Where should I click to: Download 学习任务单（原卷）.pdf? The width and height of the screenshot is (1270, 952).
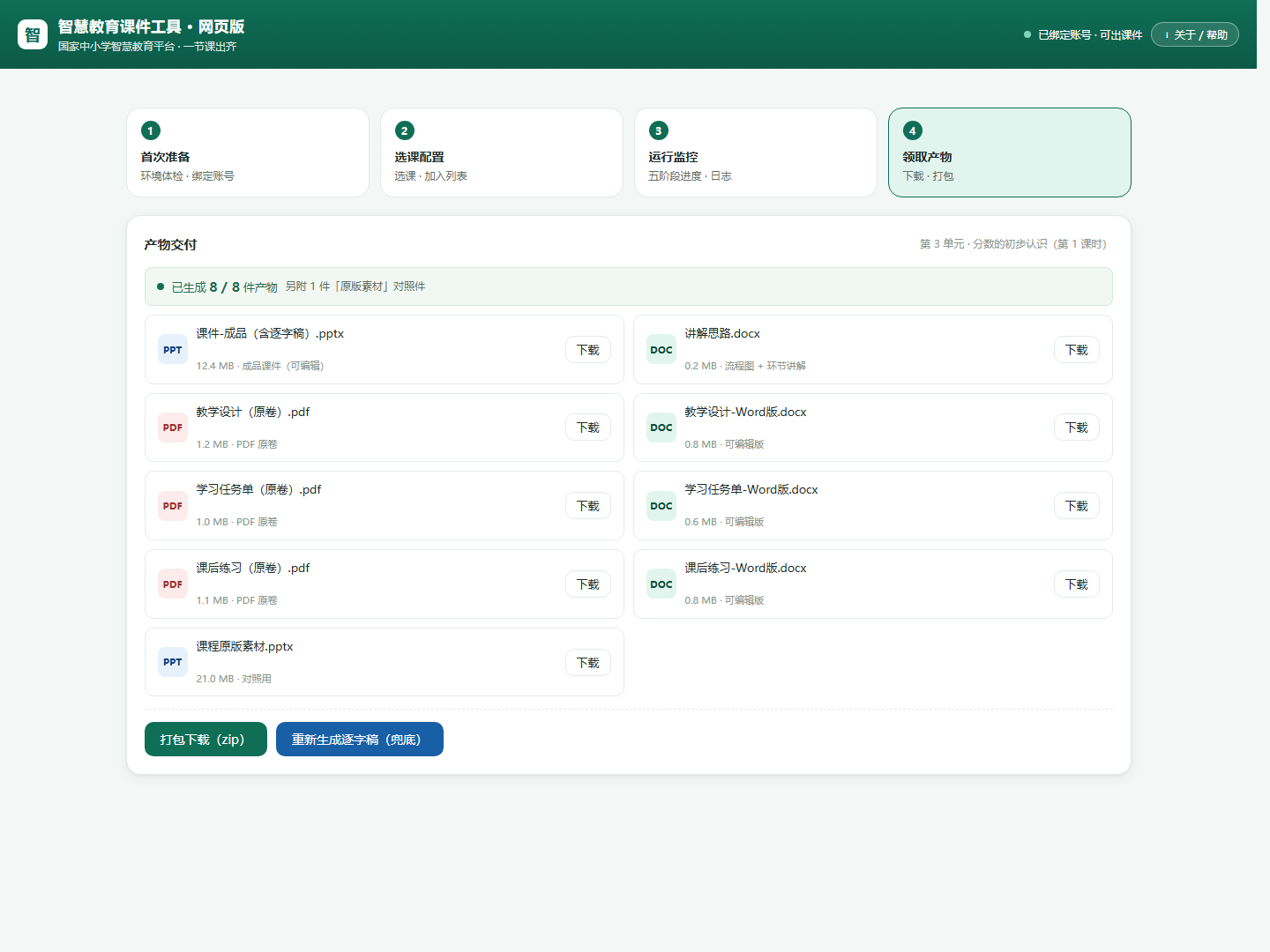[x=588, y=506]
